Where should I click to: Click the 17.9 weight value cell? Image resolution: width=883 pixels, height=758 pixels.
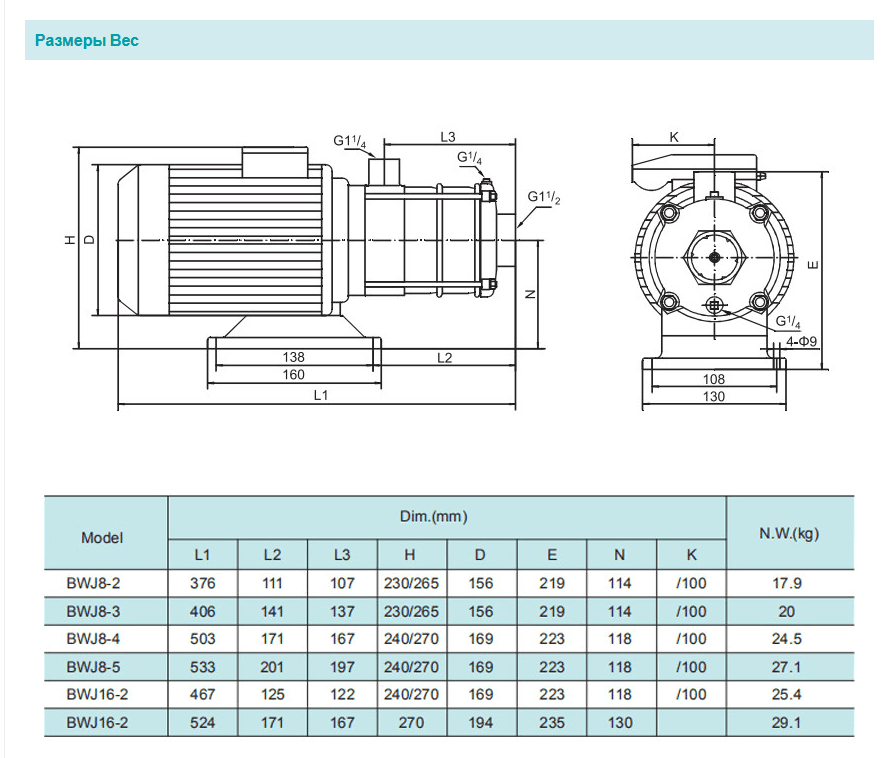tap(789, 583)
